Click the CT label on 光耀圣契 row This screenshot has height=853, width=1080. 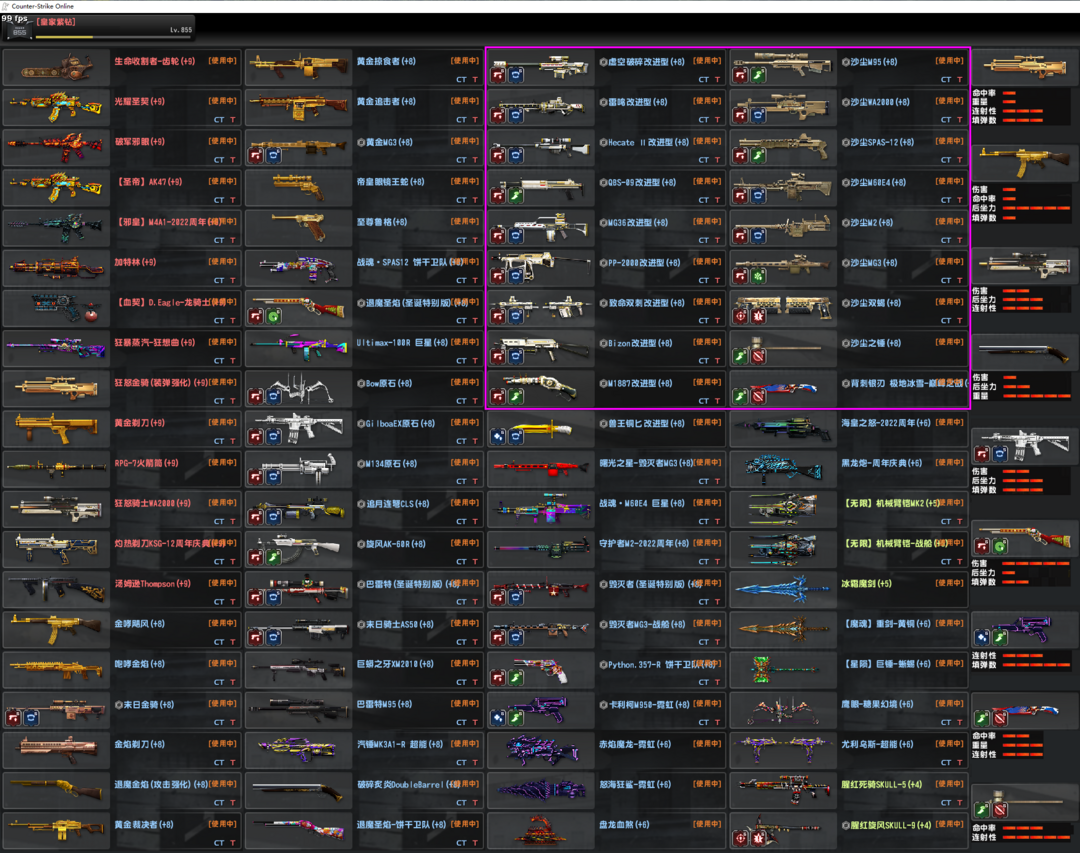[x=219, y=120]
